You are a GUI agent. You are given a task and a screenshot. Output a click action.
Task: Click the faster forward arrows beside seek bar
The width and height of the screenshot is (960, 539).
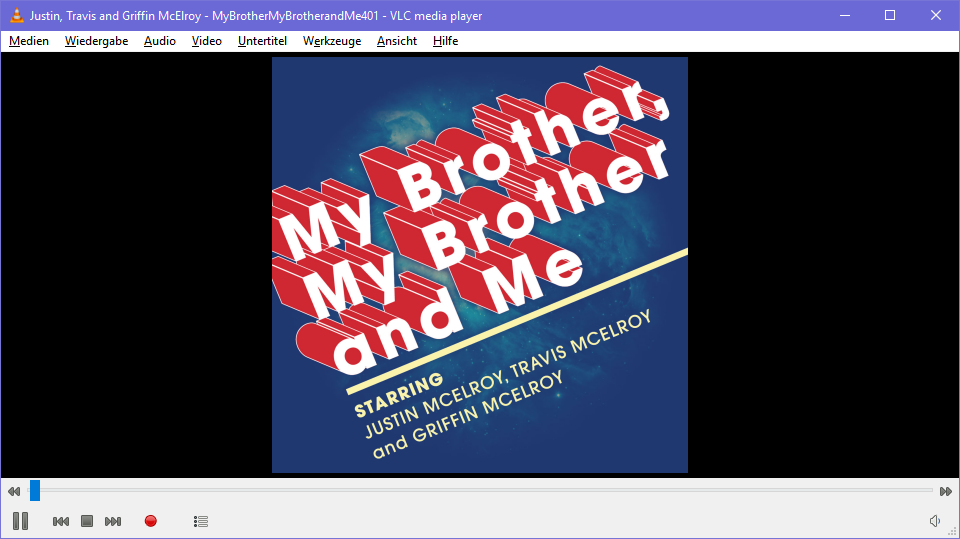(945, 491)
